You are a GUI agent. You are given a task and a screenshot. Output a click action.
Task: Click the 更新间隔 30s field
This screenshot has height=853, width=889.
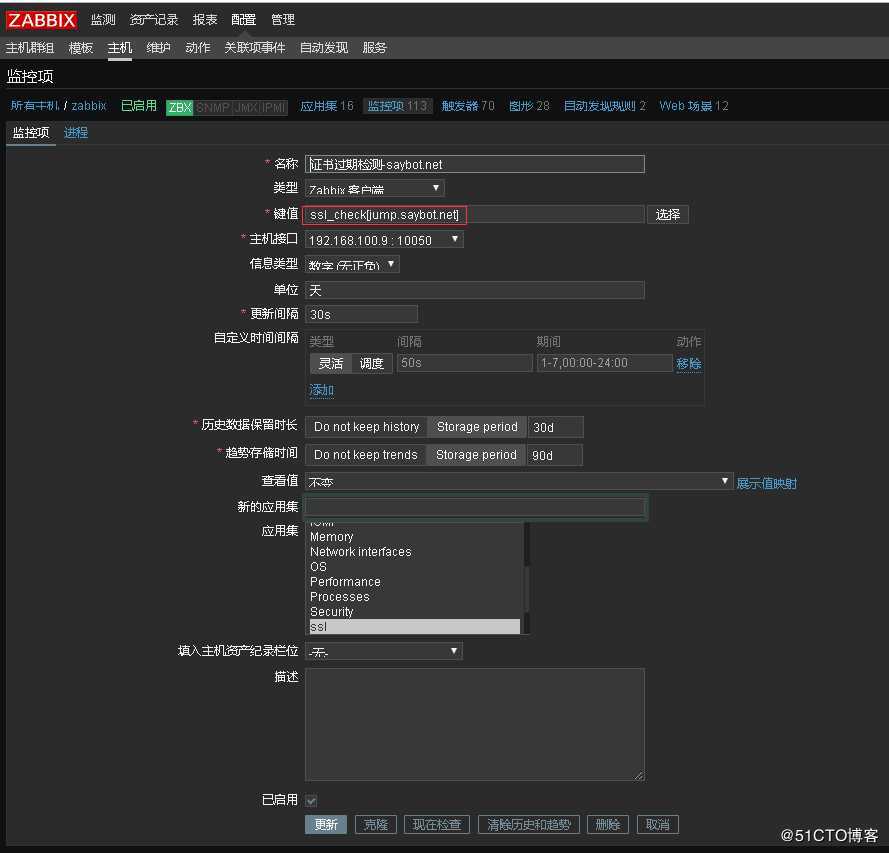361,314
